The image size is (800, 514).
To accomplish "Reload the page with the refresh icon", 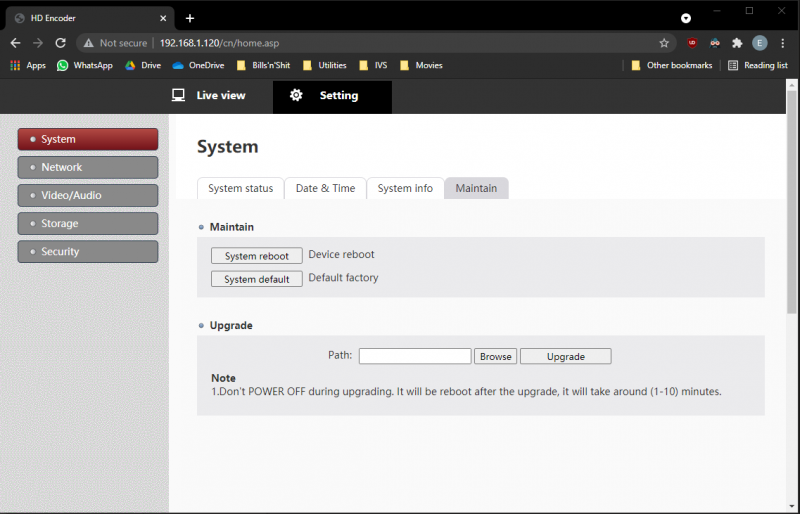I will click(61, 43).
